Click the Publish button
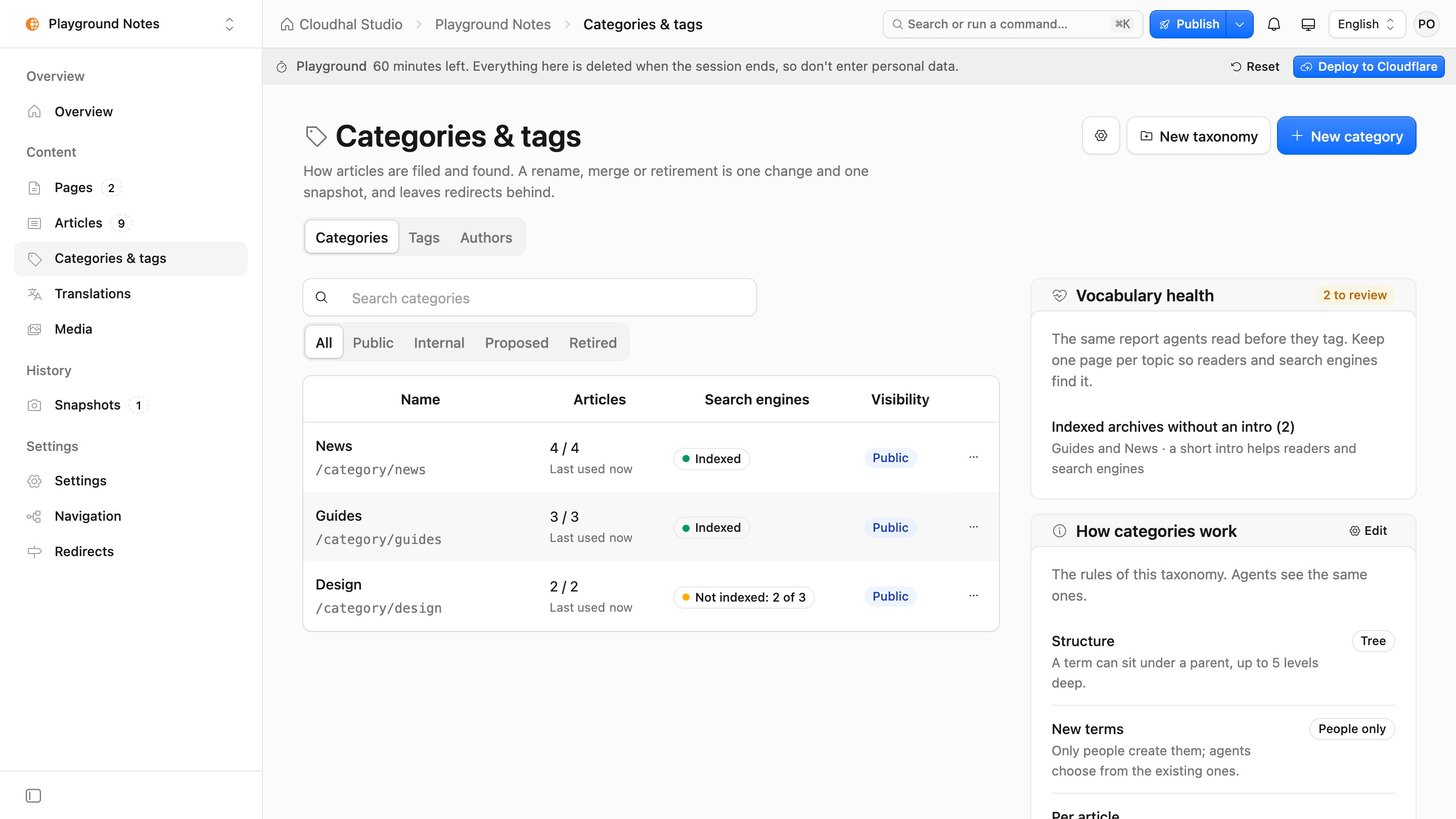Screen dimensions: 1456x819 tap(1188, 24)
